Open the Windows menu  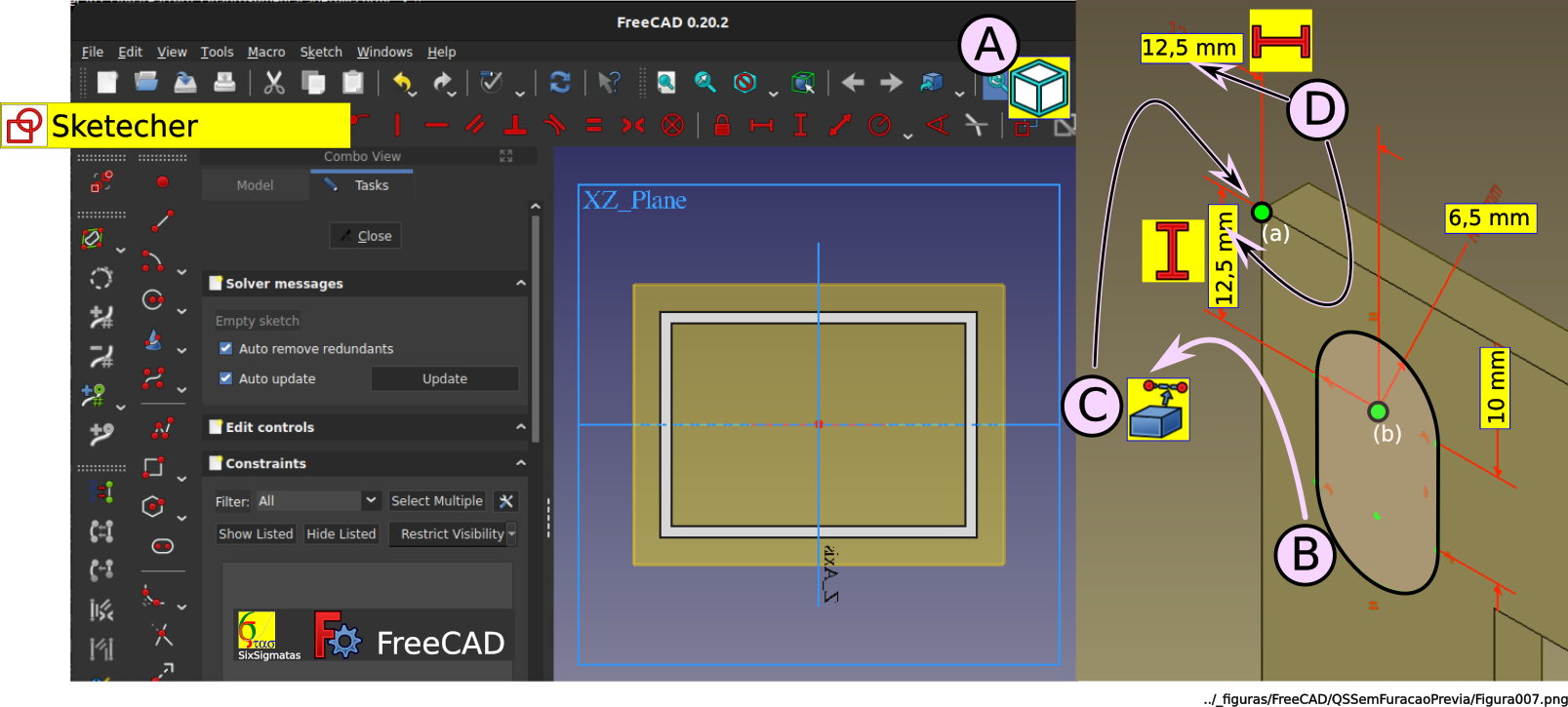click(x=384, y=52)
